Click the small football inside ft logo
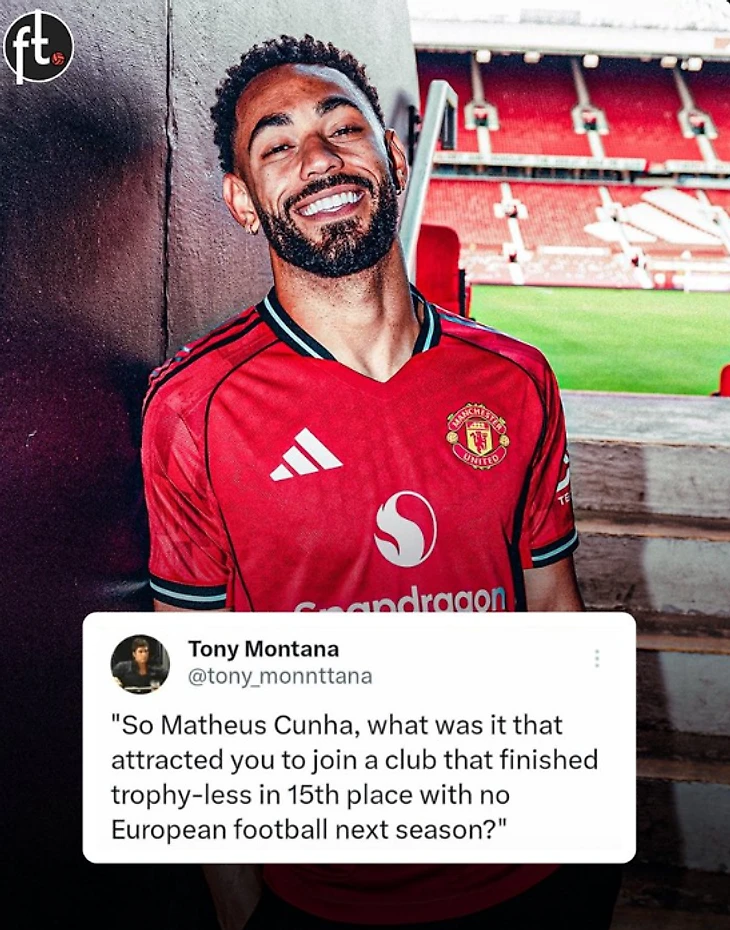The height and width of the screenshot is (930, 730). click(58, 59)
